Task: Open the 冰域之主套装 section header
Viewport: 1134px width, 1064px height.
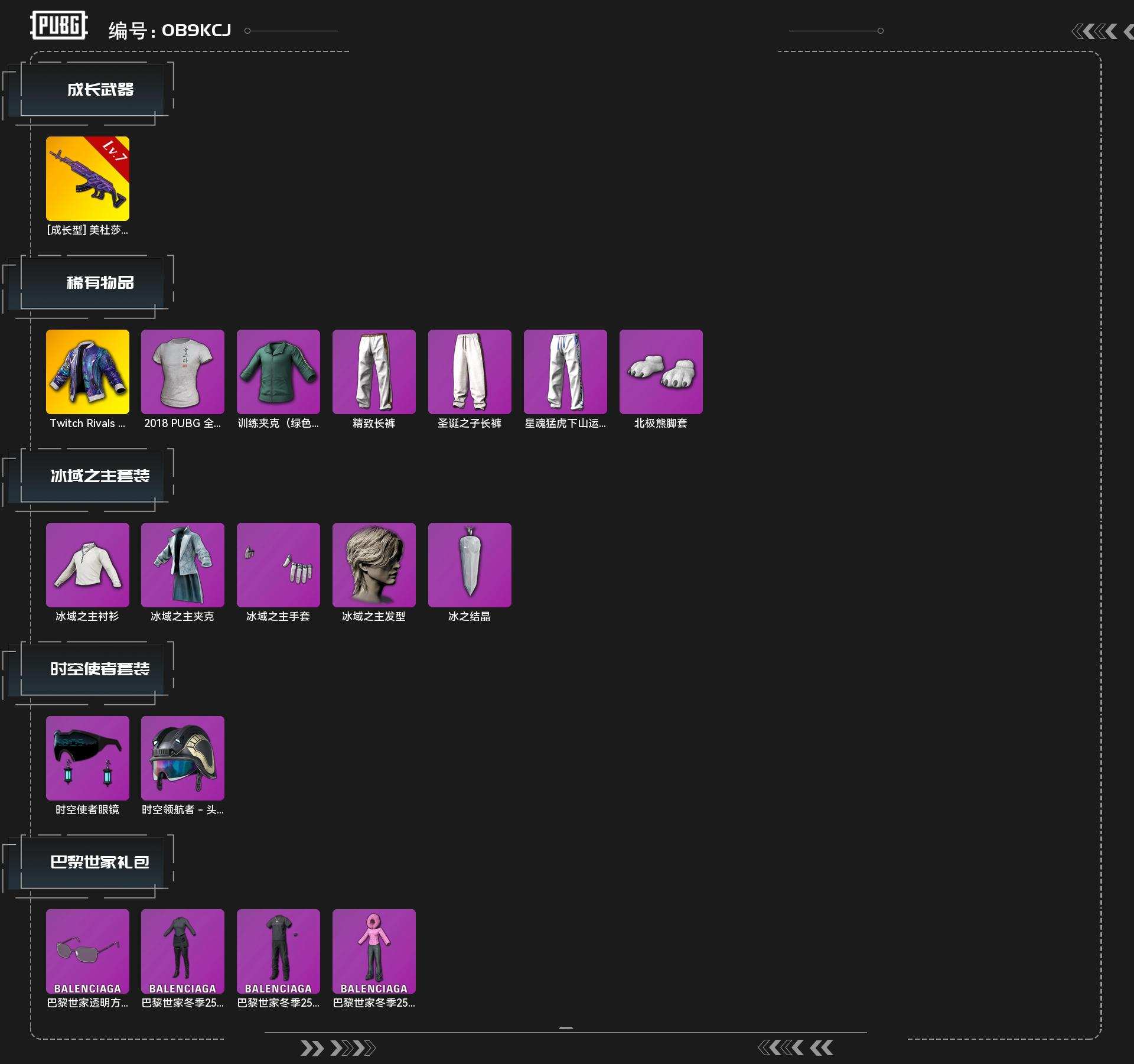Action: tap(100, 476)
